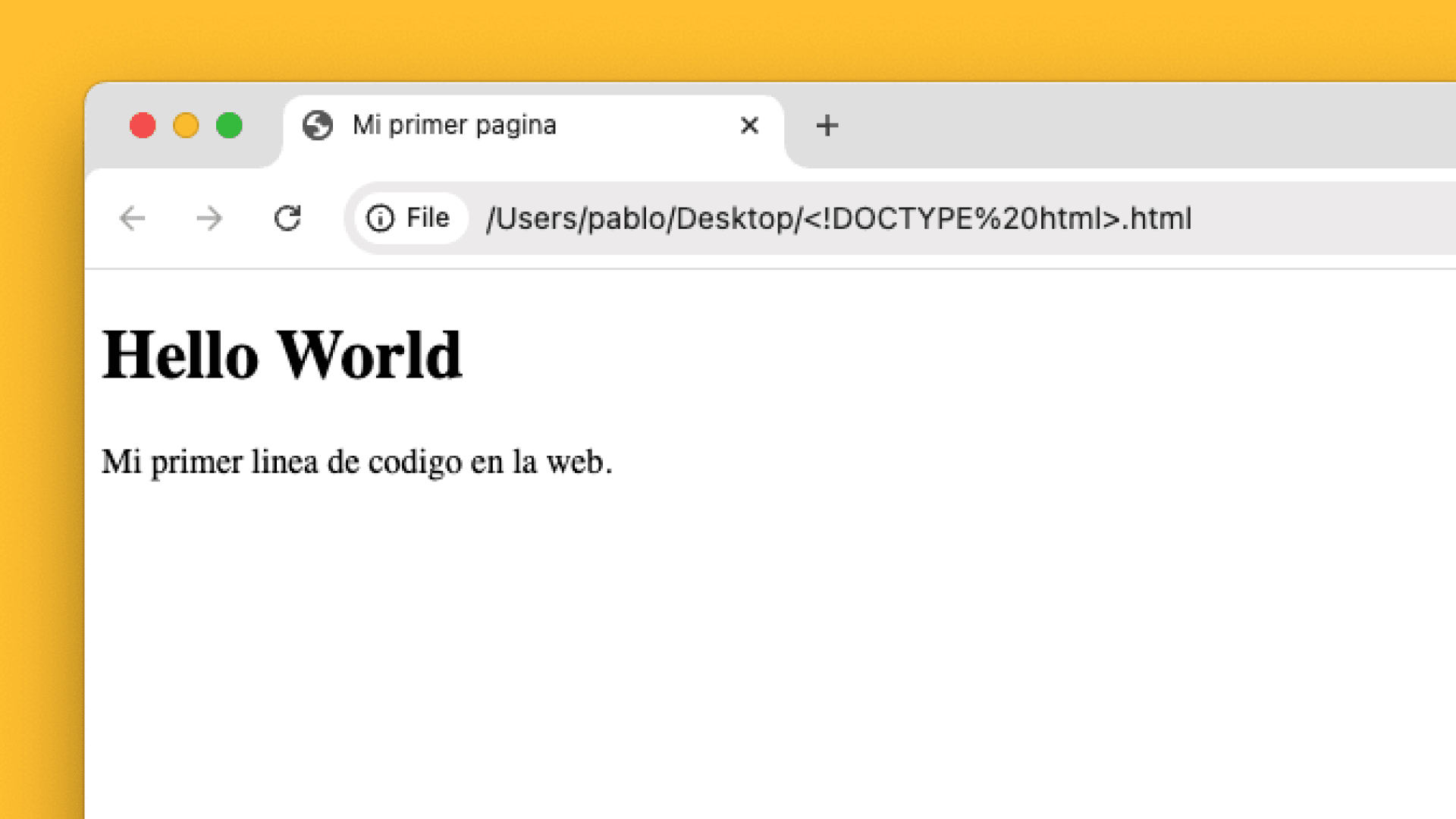Click the green fullscreen window button
This screenshot has height=819, width=1456.
click(229, 125)
